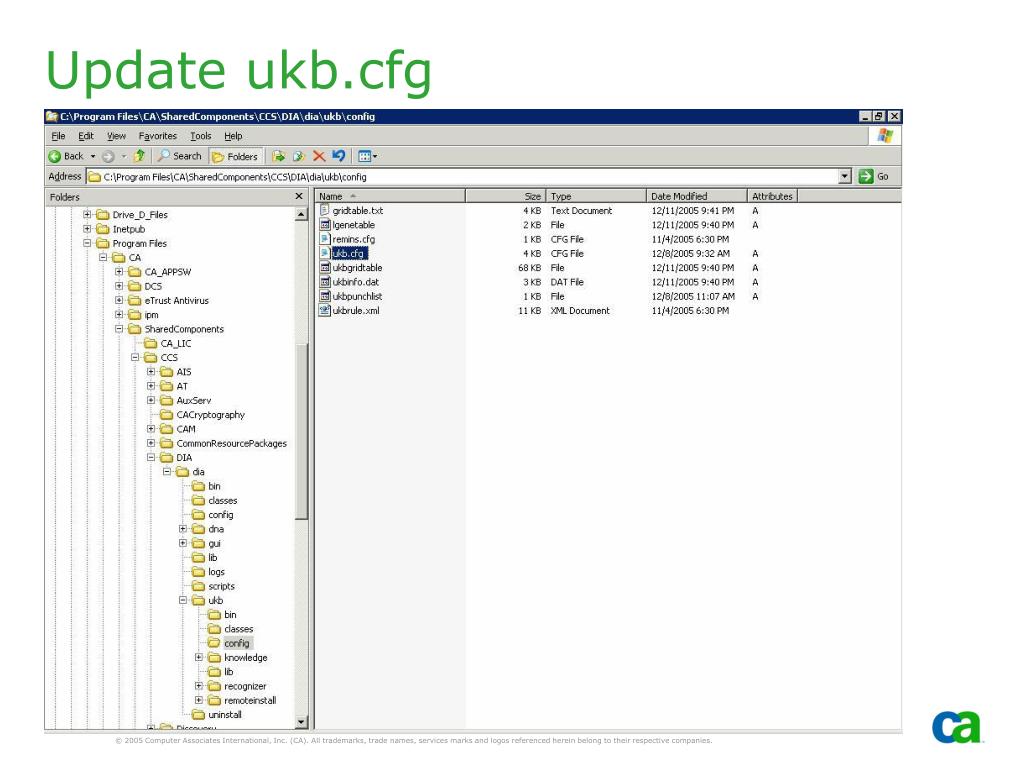Select the CAM folder icon
This screenshot has width=1024, height=768.
point(167,429)
